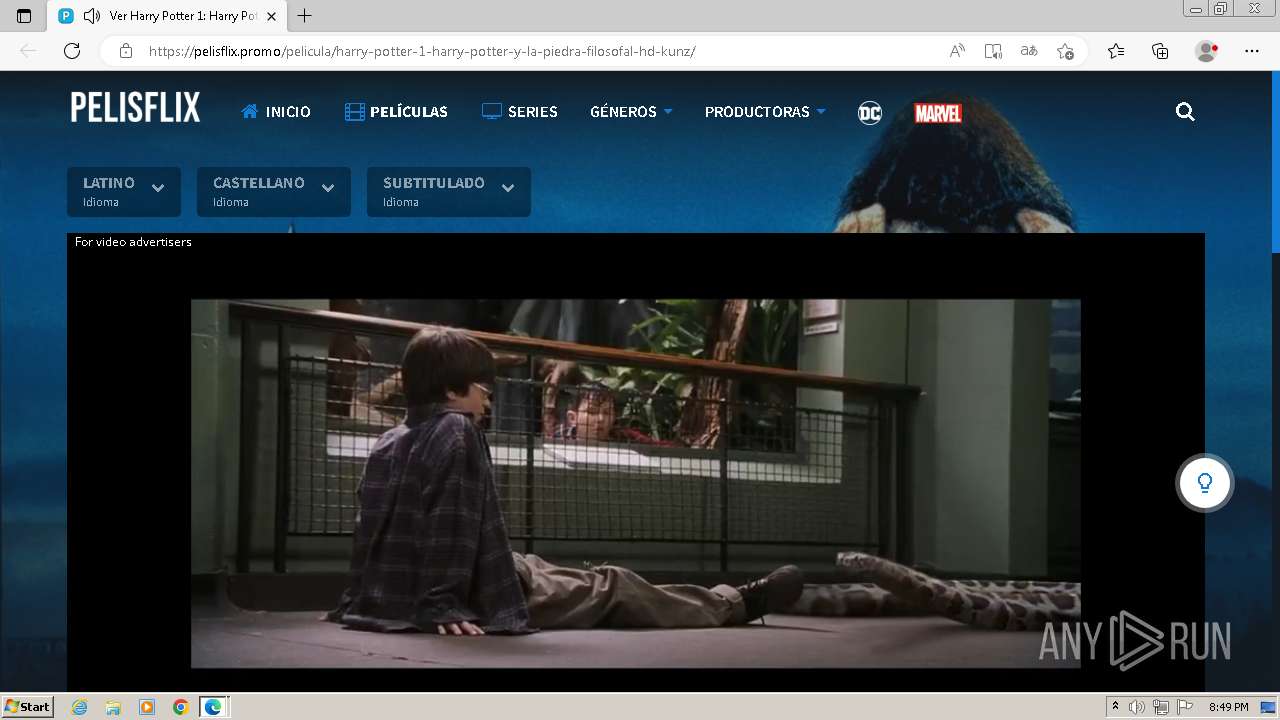Click the PELISFLIX logo
This screenshot has height=720, width=1280.
[135, 108]
